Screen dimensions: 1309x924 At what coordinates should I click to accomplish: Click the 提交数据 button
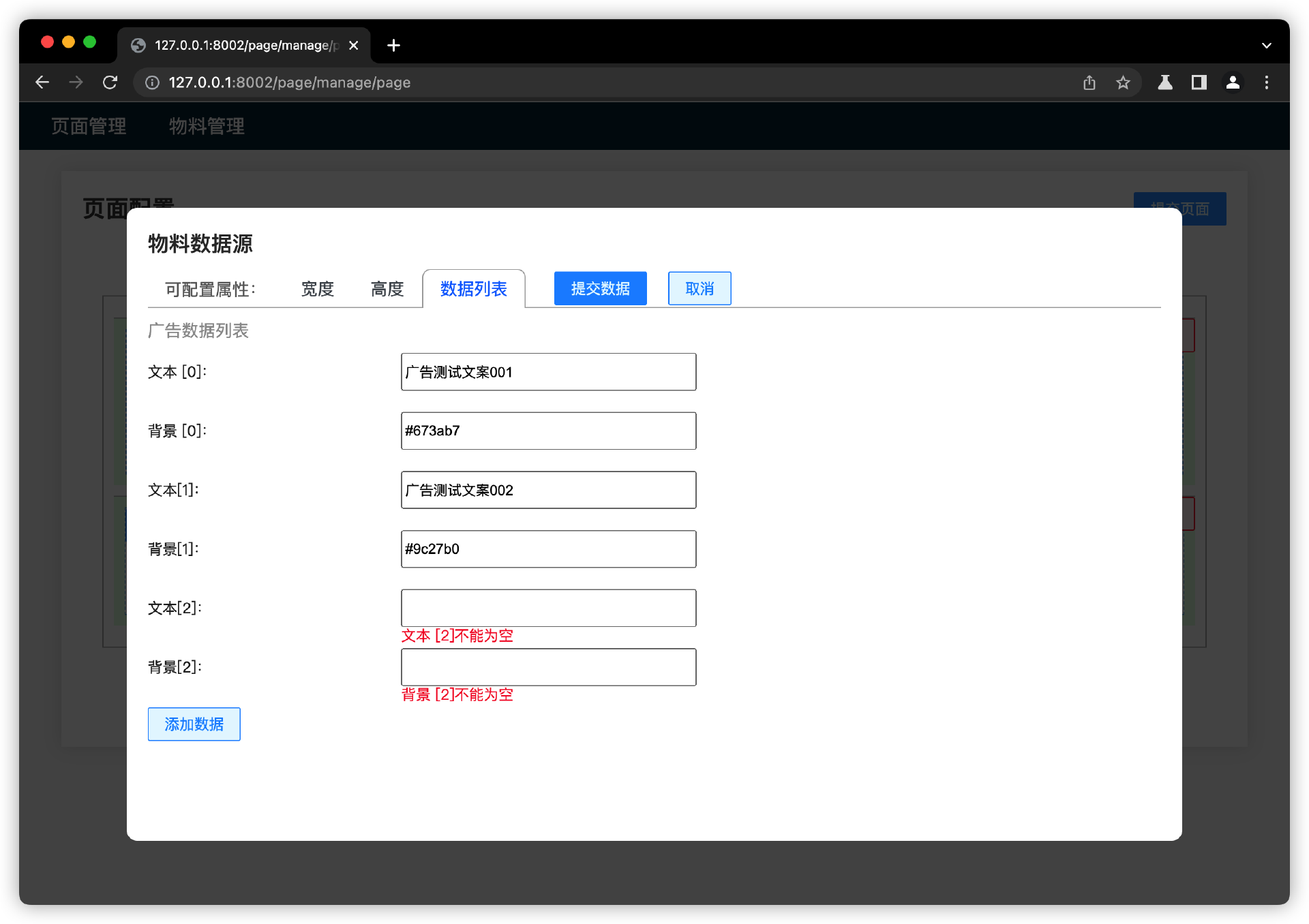coord(600,288)
